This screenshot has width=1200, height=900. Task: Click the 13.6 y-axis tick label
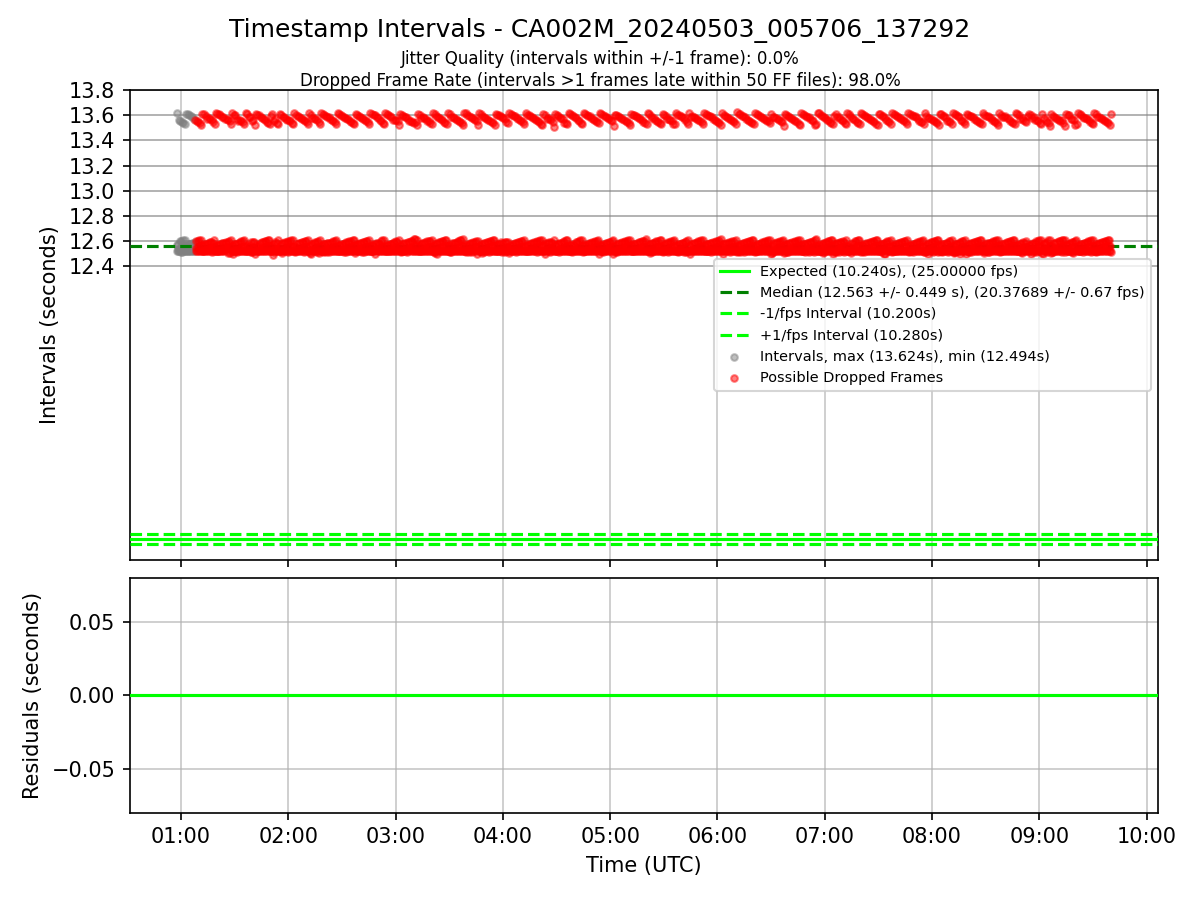(93, 116)
